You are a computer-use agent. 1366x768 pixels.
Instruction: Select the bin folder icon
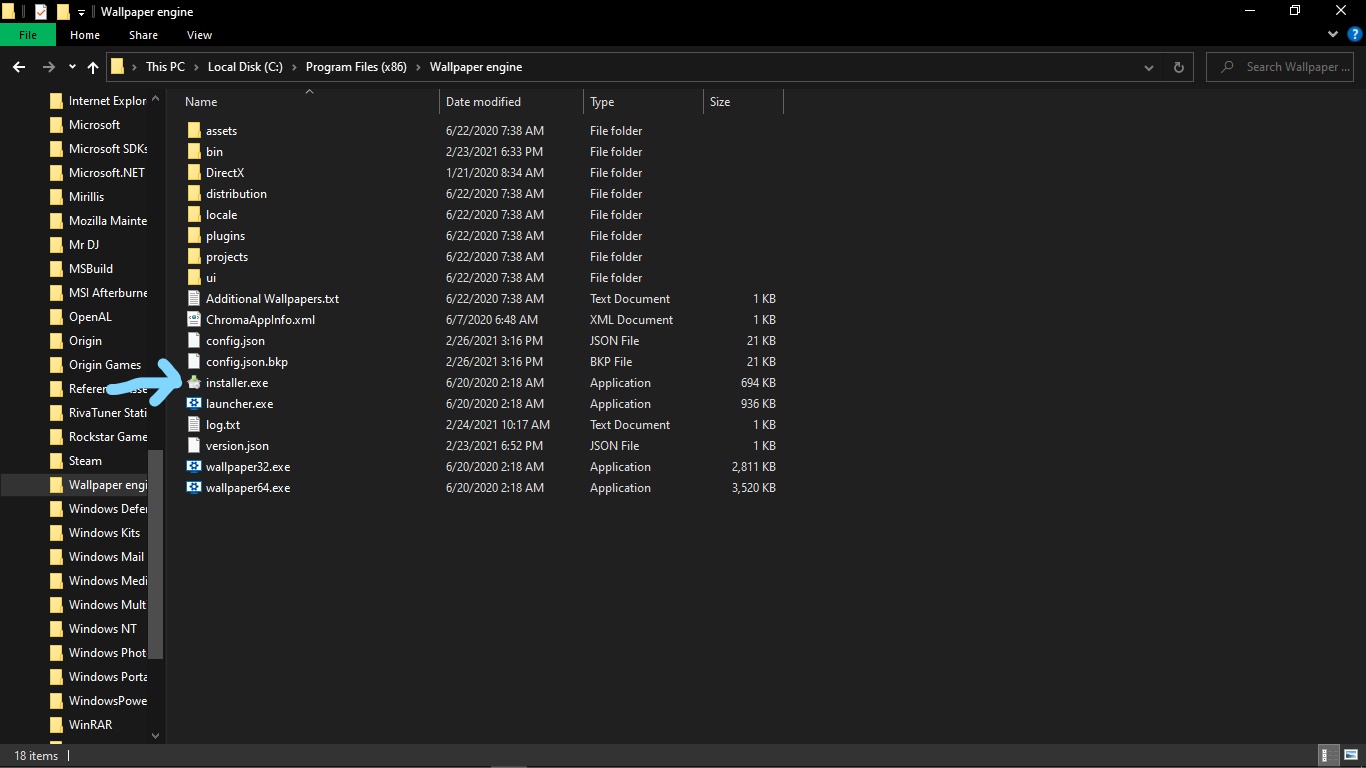click(194, 152)
